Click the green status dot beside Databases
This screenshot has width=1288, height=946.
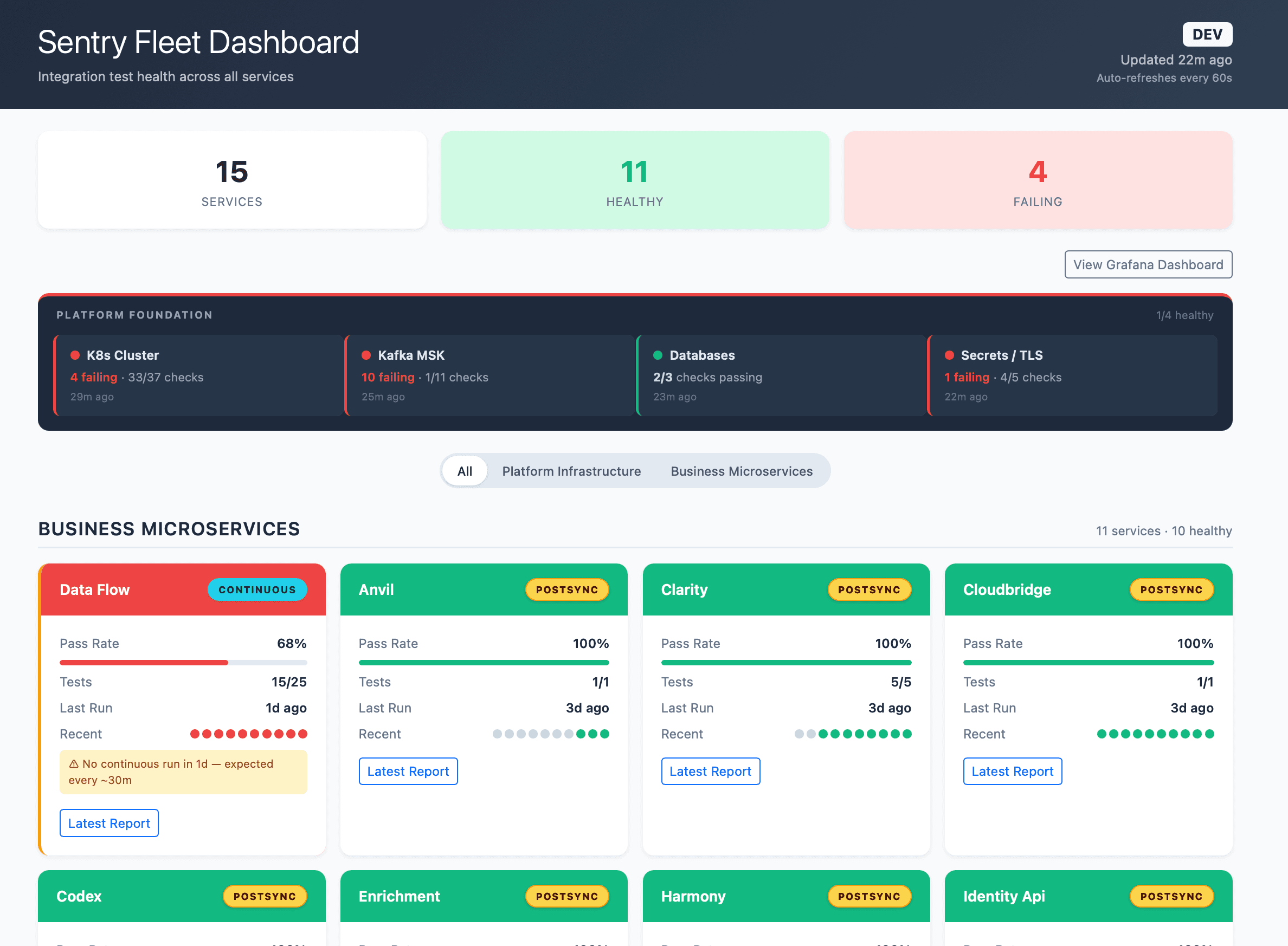658,355
